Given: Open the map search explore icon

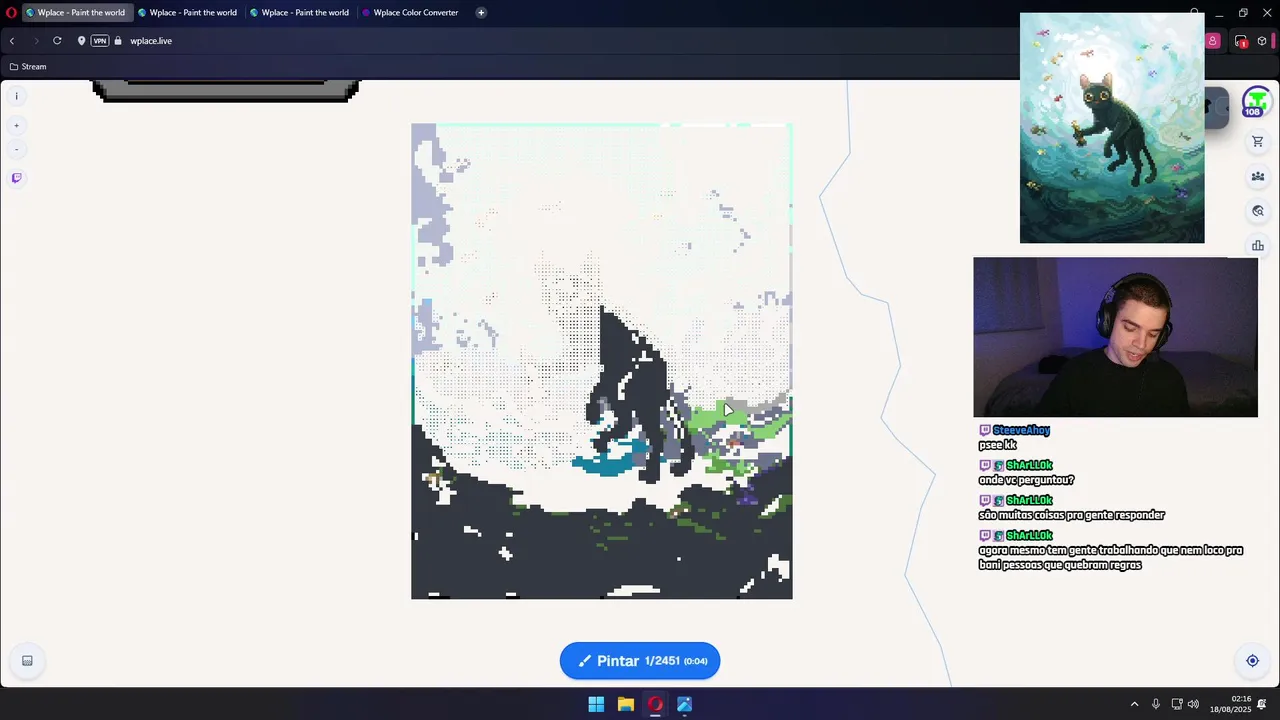Looking at the screenshot, I should tap(1258, 211).
